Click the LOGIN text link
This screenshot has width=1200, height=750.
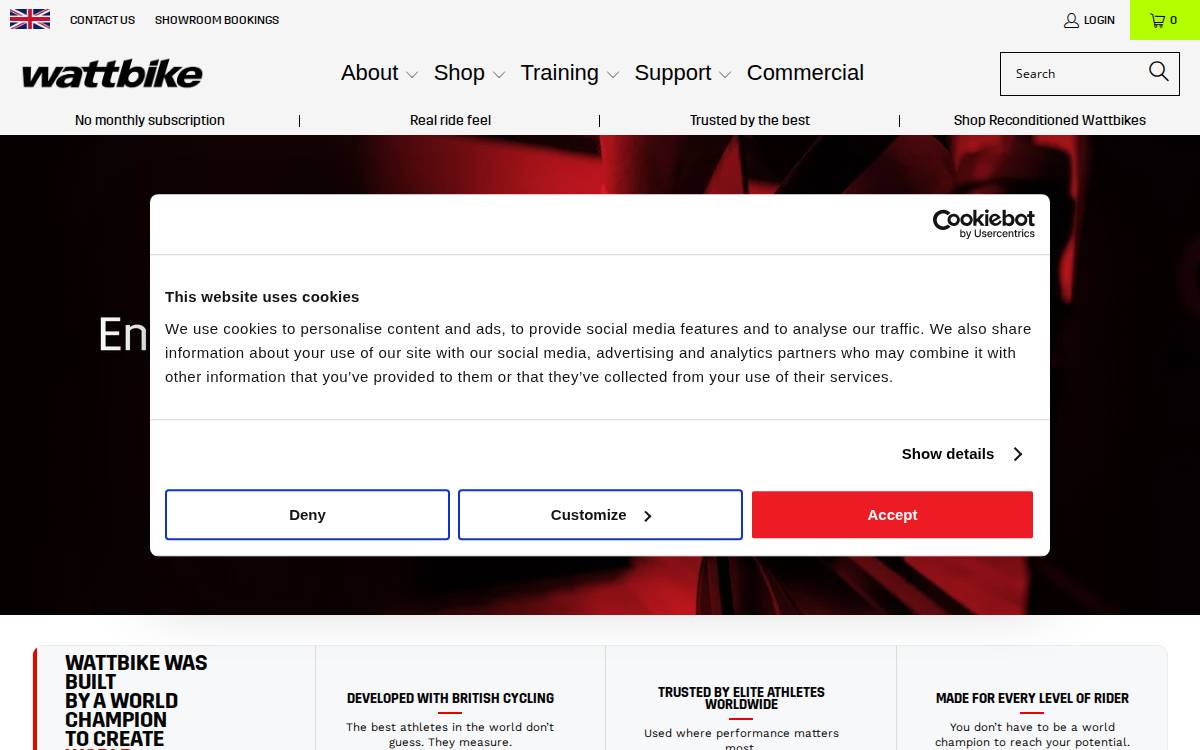click(1099, 20)
